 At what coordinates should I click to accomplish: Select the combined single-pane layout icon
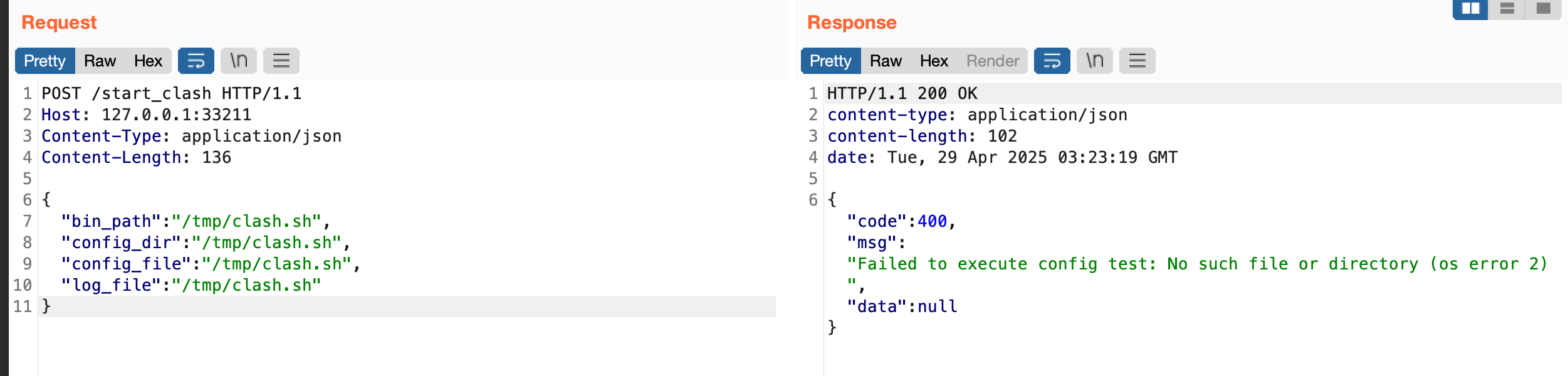pos(1544,9)
